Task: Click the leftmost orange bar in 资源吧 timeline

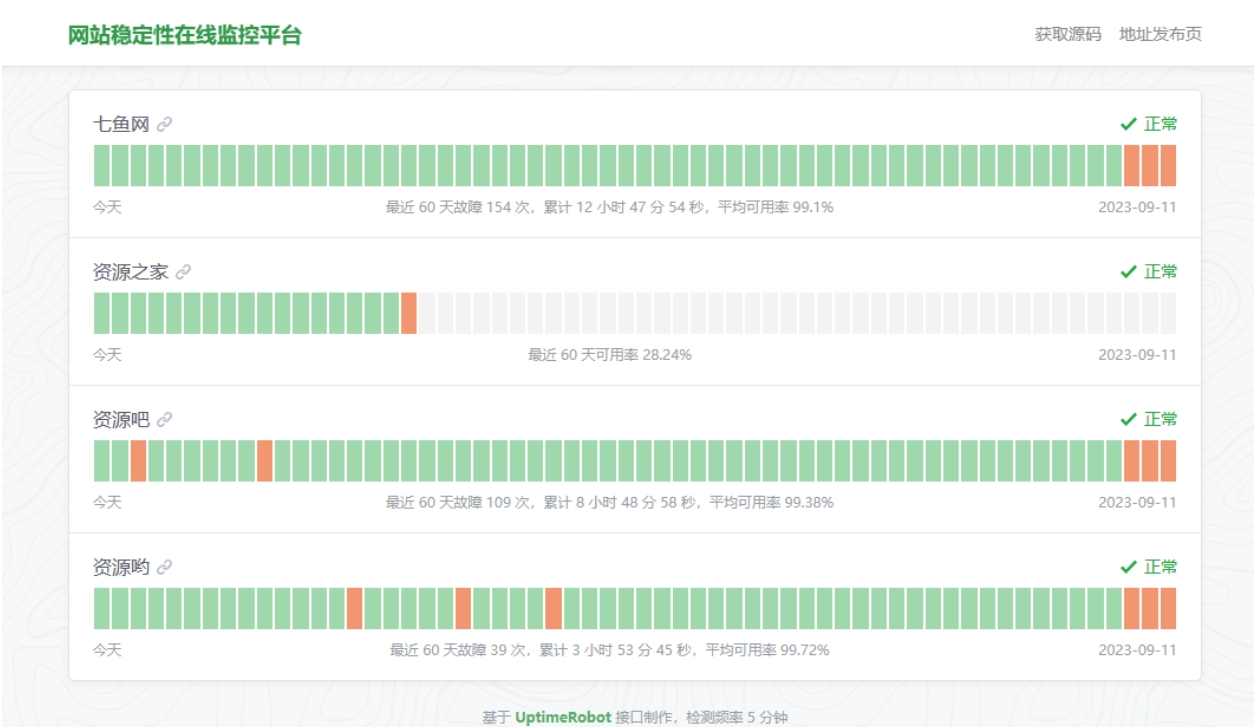Action: click(x=139, y=461)
